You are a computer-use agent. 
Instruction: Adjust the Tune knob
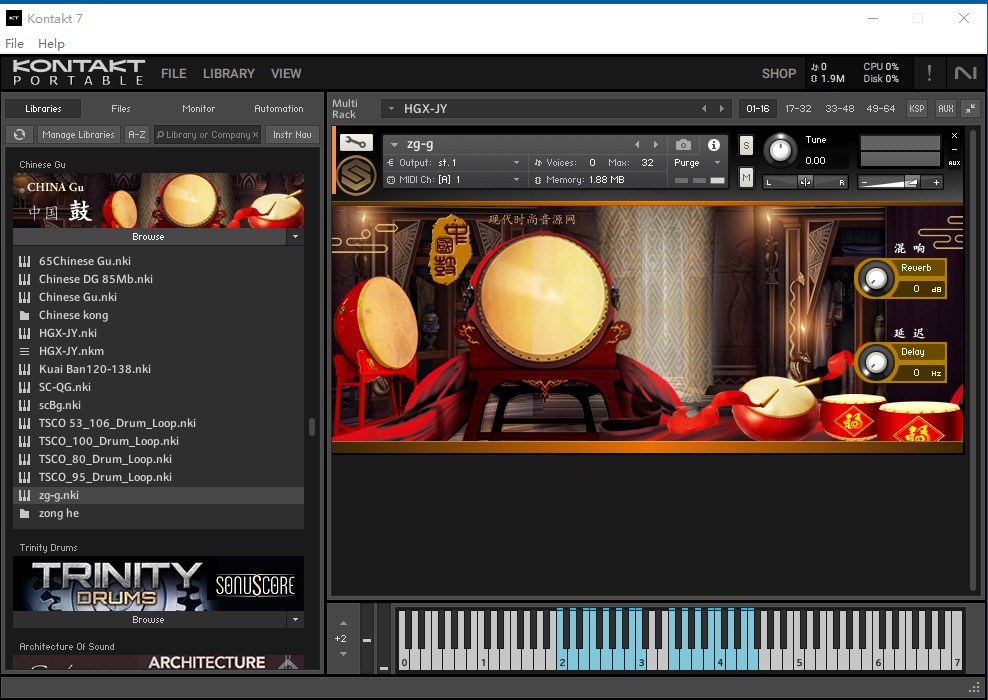coord(780,150)
